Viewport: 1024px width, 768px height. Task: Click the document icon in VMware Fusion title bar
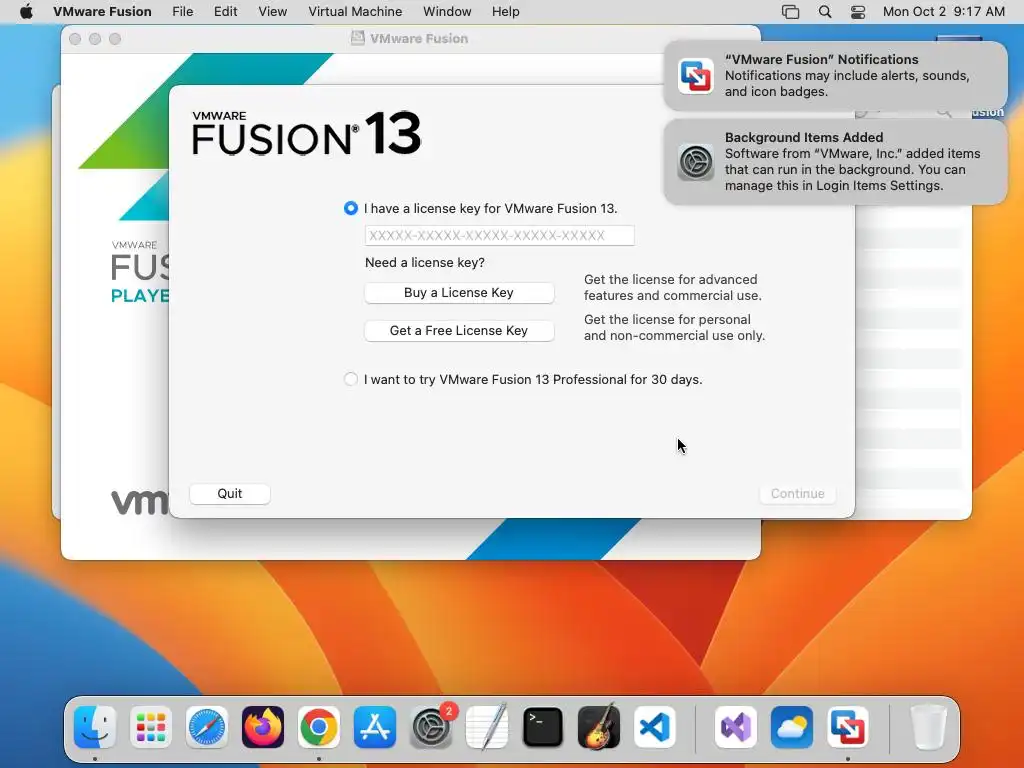(x=357, y=38)
